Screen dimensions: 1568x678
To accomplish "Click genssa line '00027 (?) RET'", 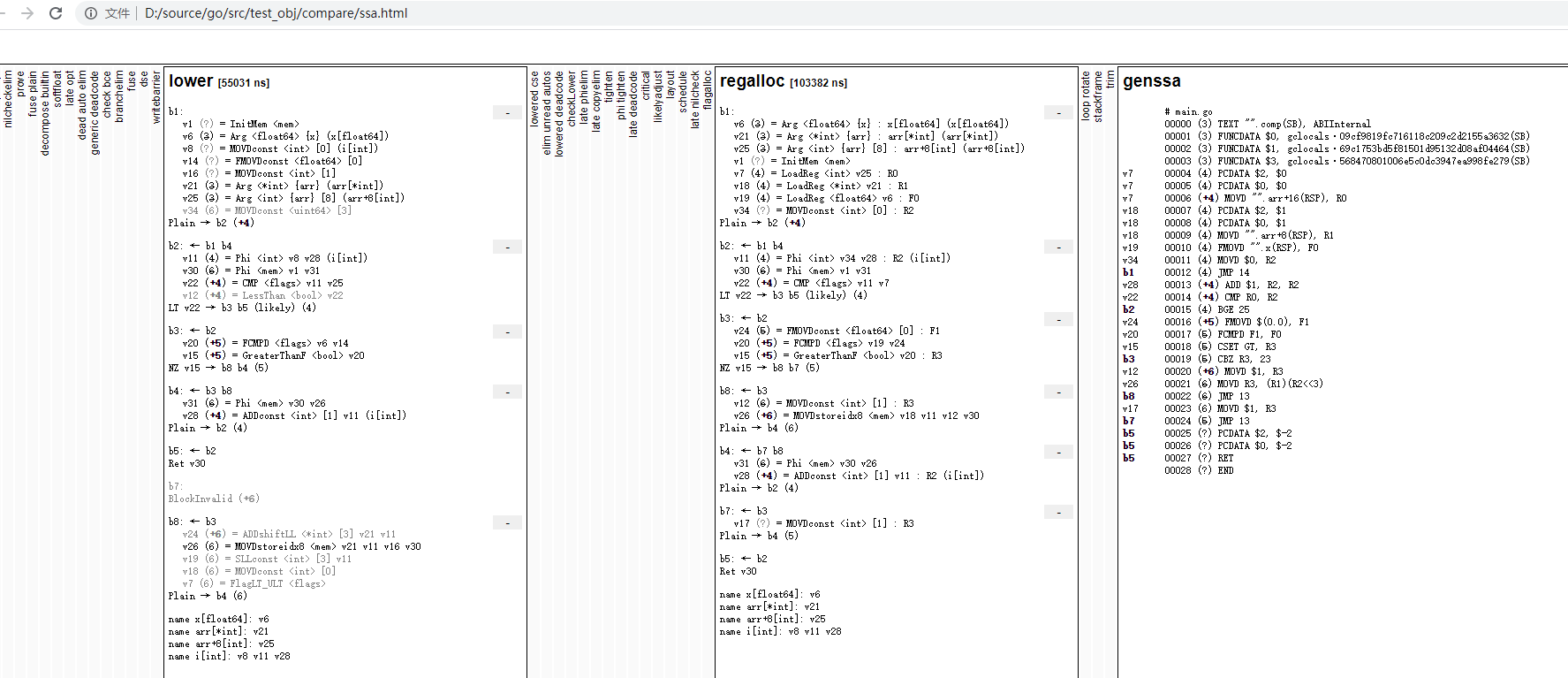I will 1199,458.
